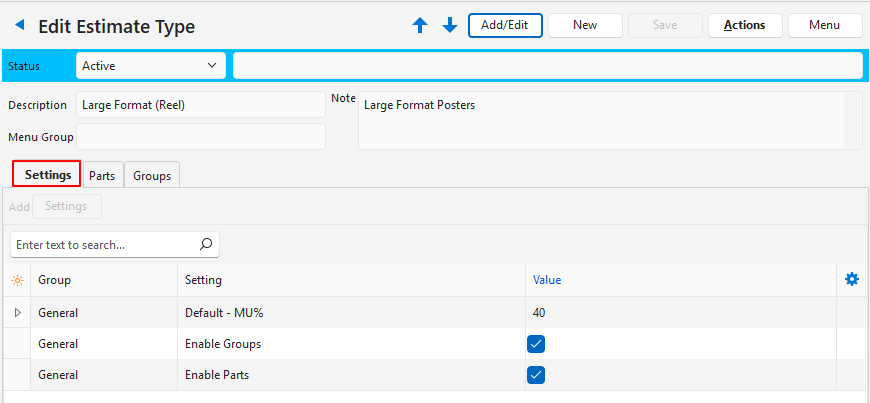Image resolution: width=870 pixels, height=403 pixels.
Task: Sort grid by the Value column header
Action: tap(547, 280)
